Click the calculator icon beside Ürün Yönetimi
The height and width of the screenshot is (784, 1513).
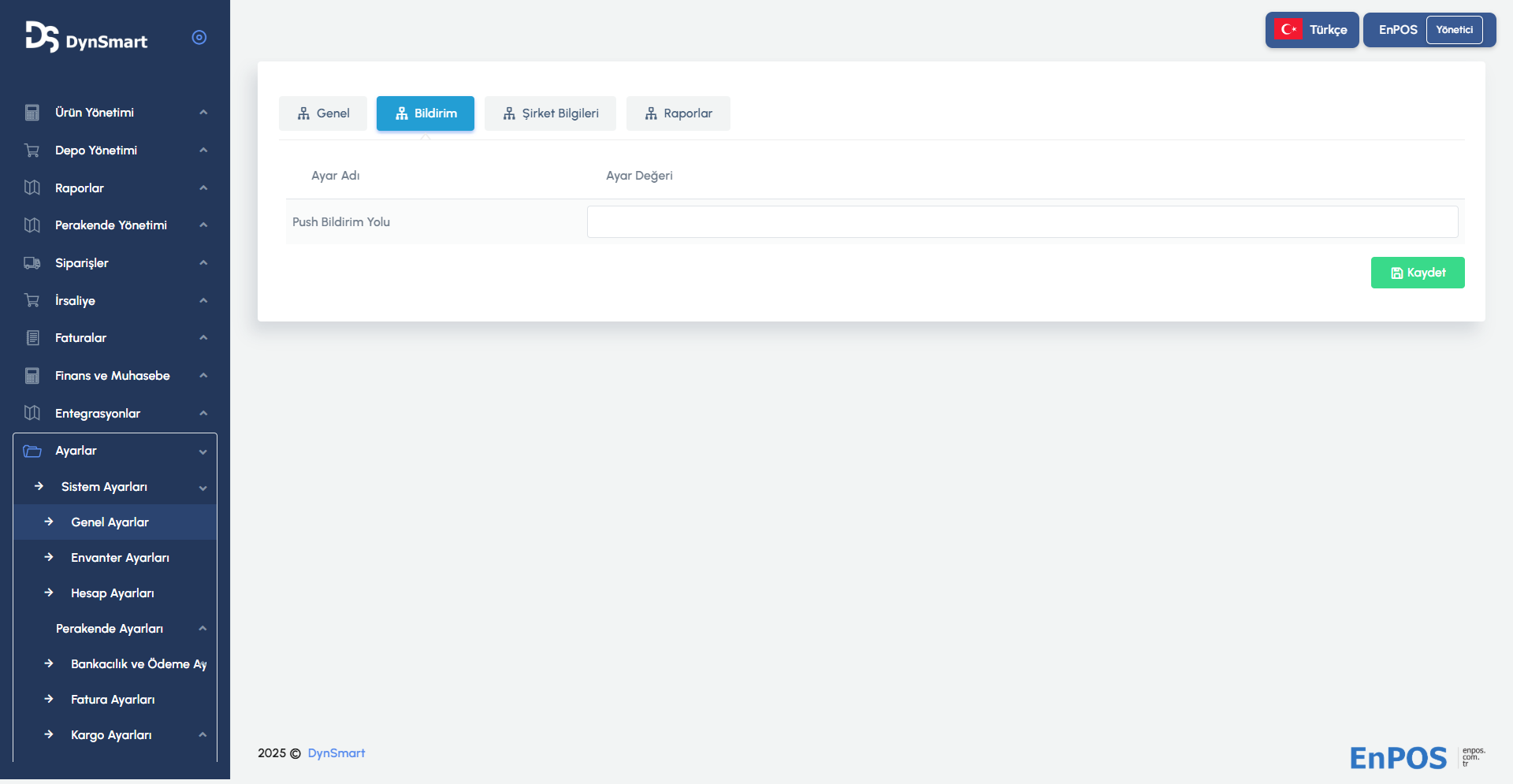tap(32, 113)
